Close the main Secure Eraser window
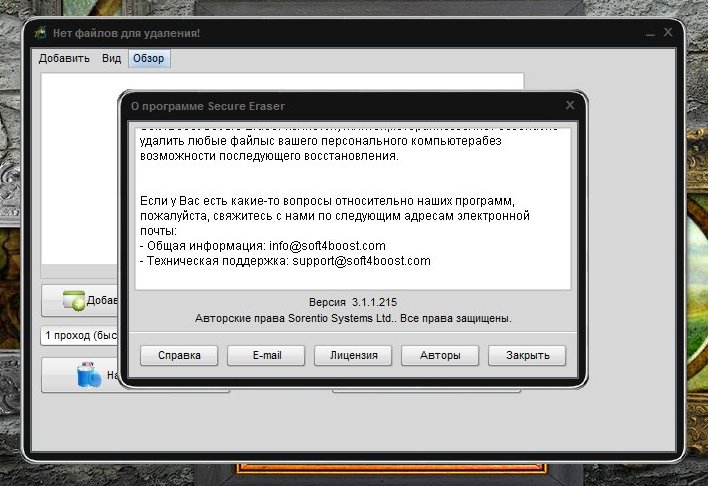708x486 pixels. click(x=668, y=33)
